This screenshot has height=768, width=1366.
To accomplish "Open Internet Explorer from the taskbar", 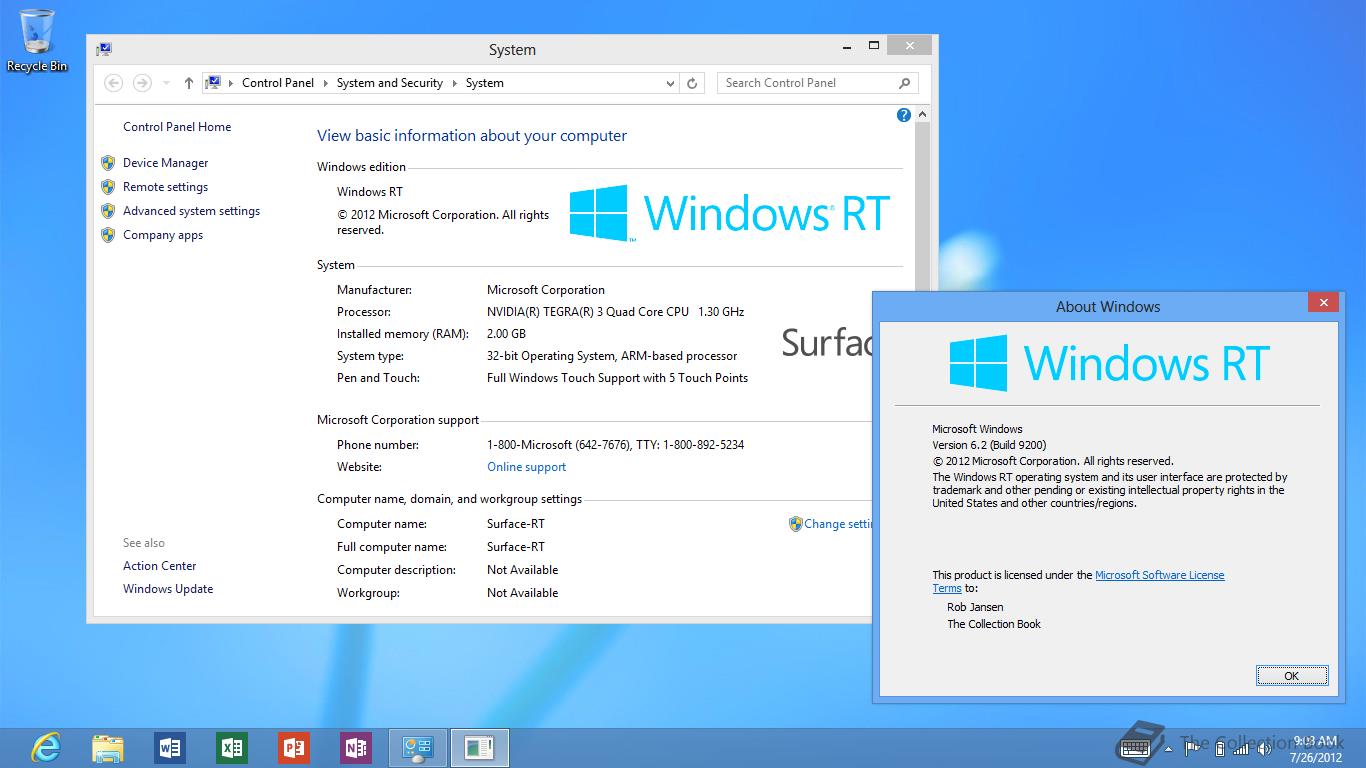I will point(45,747).
